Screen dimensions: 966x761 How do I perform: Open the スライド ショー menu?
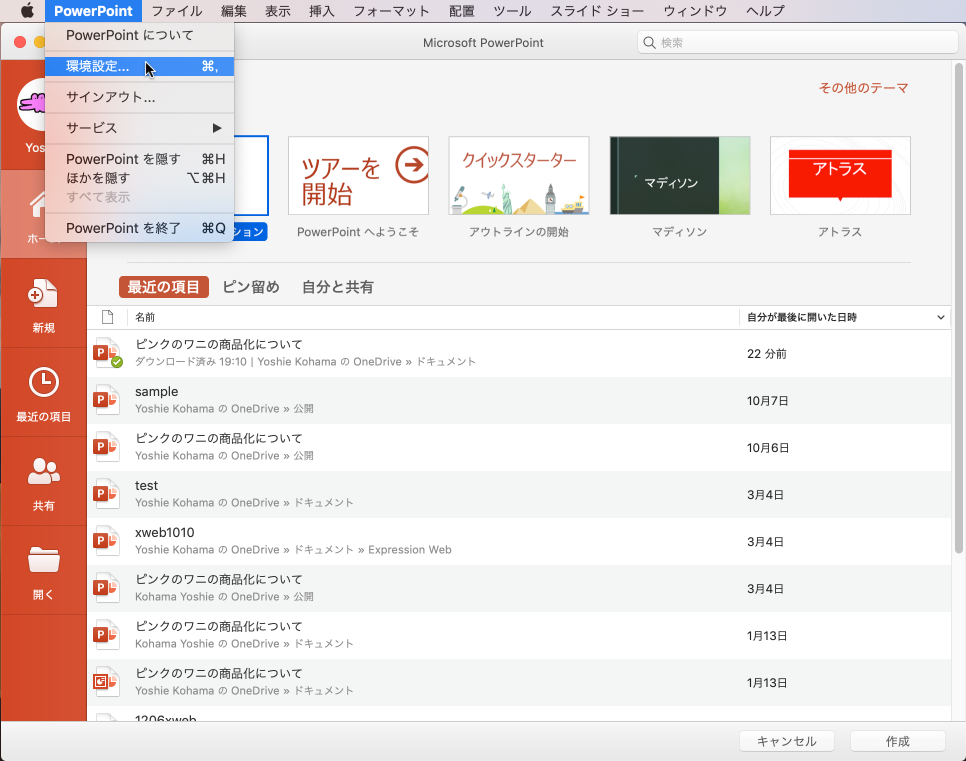(597, 10)
